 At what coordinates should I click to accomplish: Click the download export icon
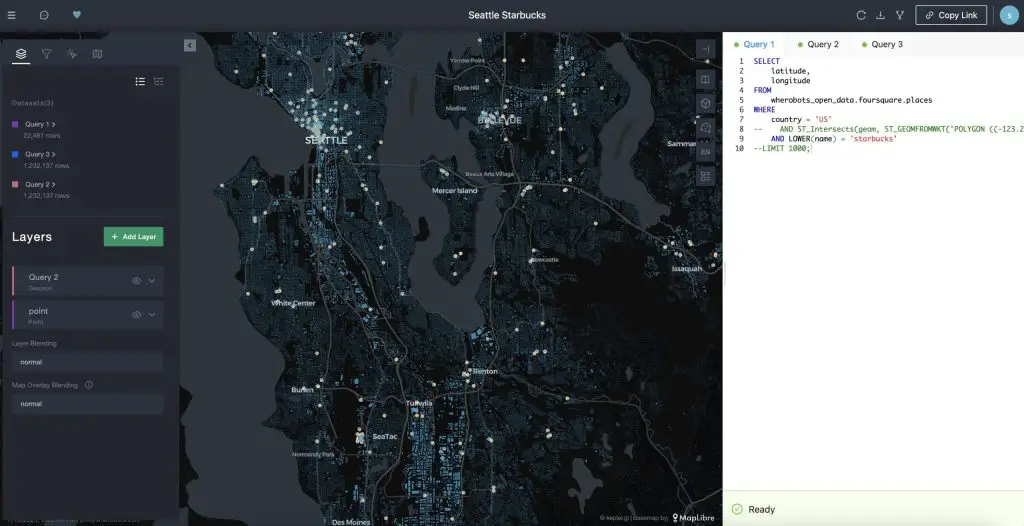(x=880, y=15)
